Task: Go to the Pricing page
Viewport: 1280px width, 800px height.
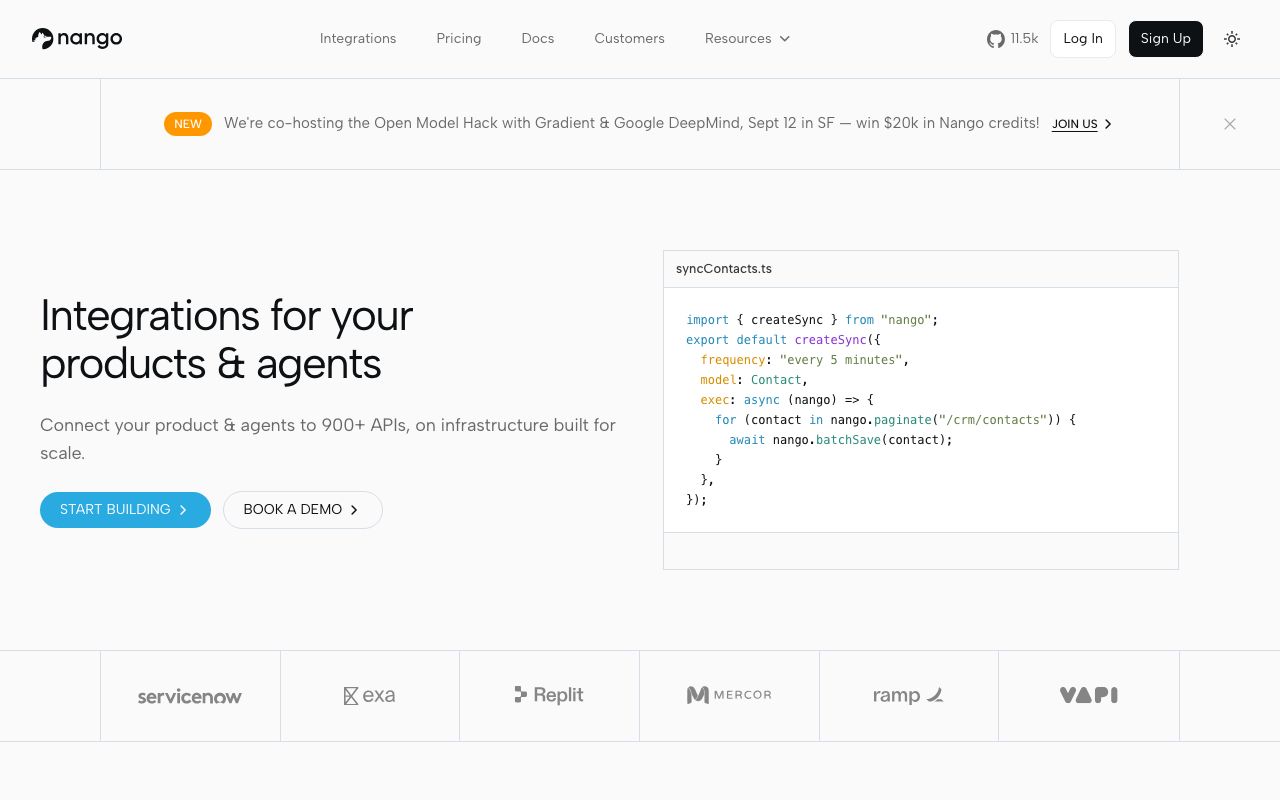Action: 459,39
